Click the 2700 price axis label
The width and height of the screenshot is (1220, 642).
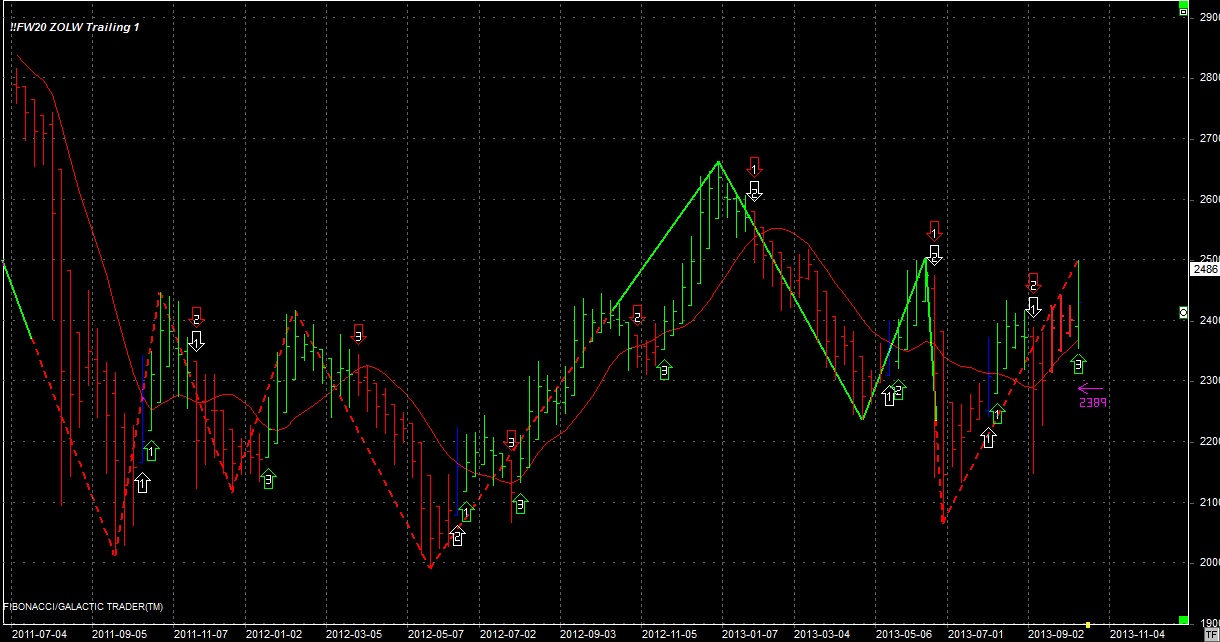(x=1208, y=138)
